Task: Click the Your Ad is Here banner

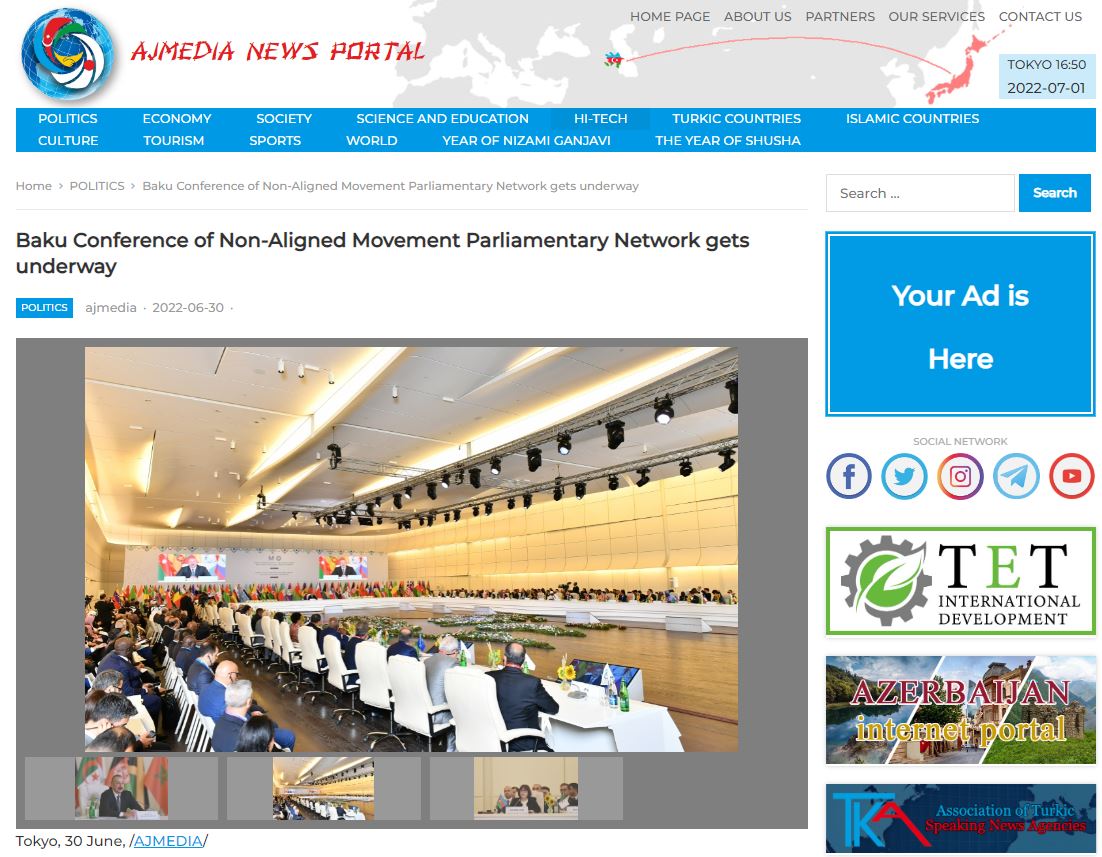Action: (x=960, y=324)
